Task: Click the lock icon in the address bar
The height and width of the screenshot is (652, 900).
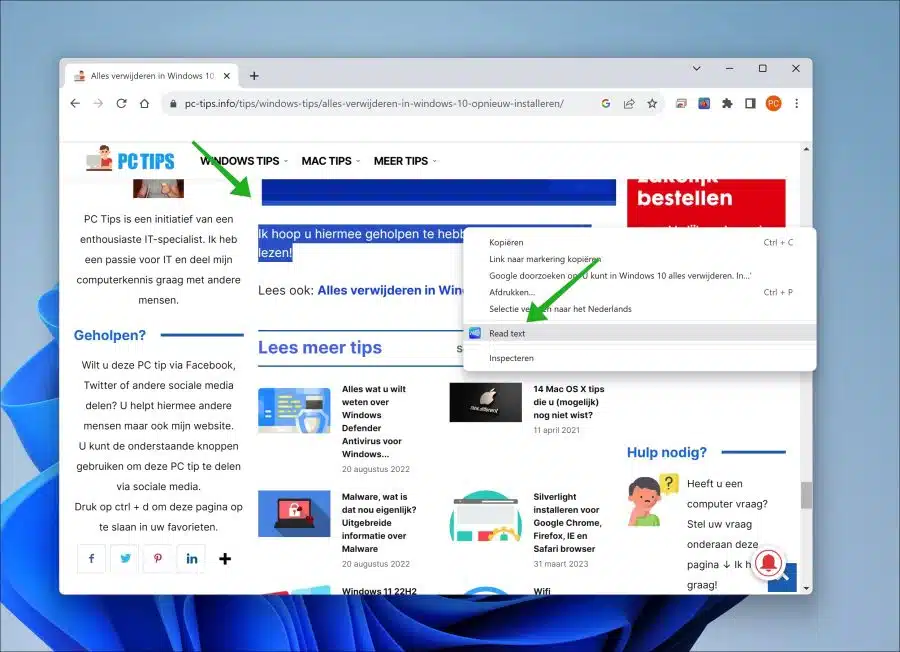Action: (x=172, y=104)
